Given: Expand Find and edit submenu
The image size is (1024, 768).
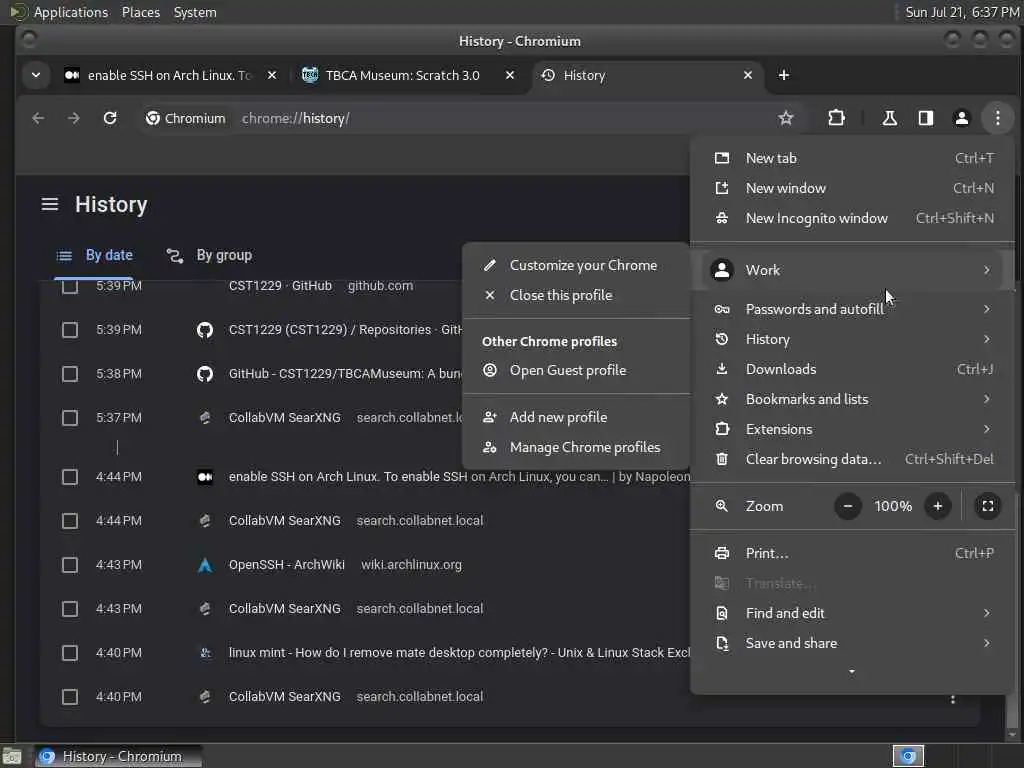Looking at the screenshot, I should tap(852, 613).
